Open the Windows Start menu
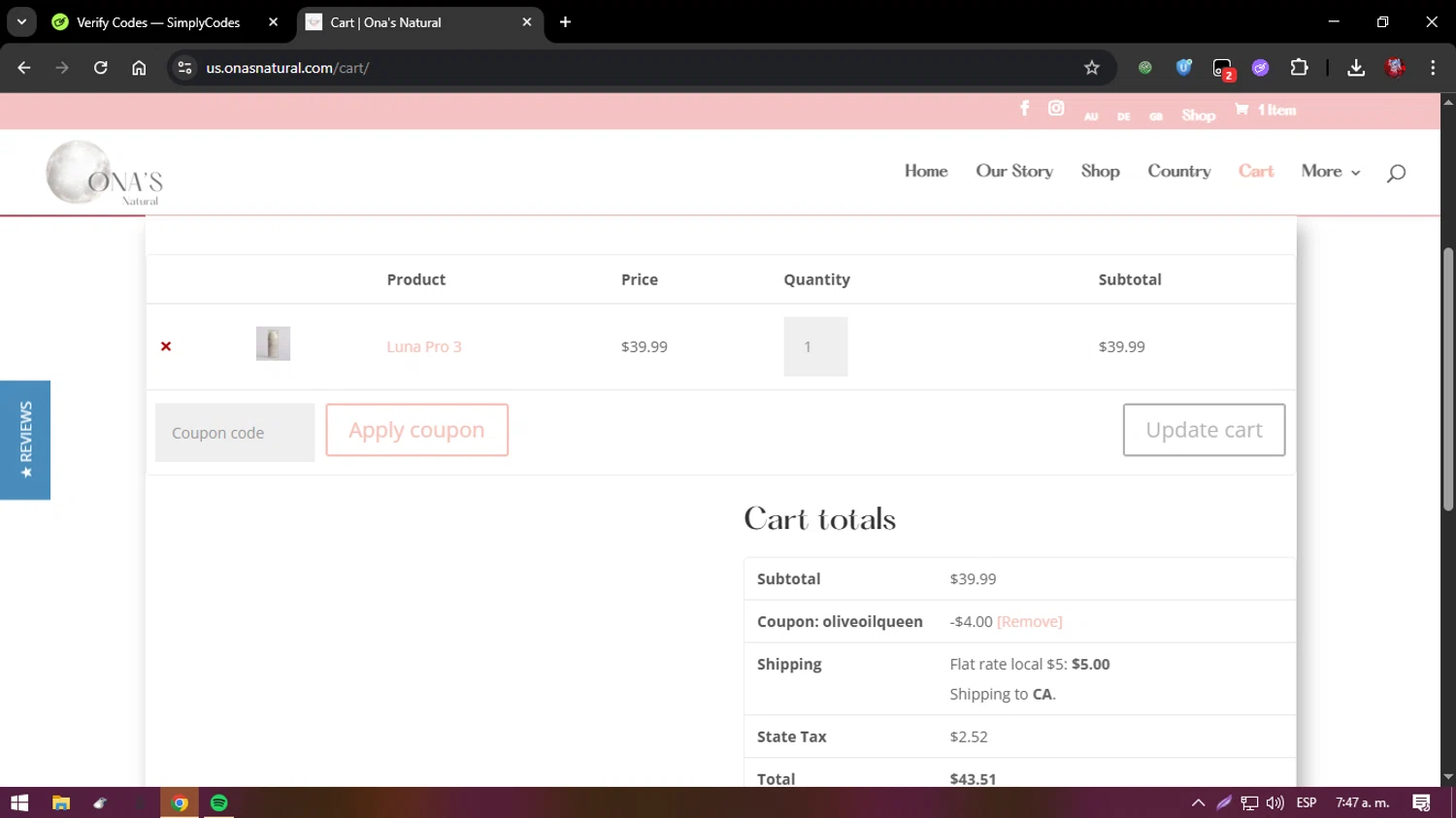1456x818 pixels. coord(19,802)
